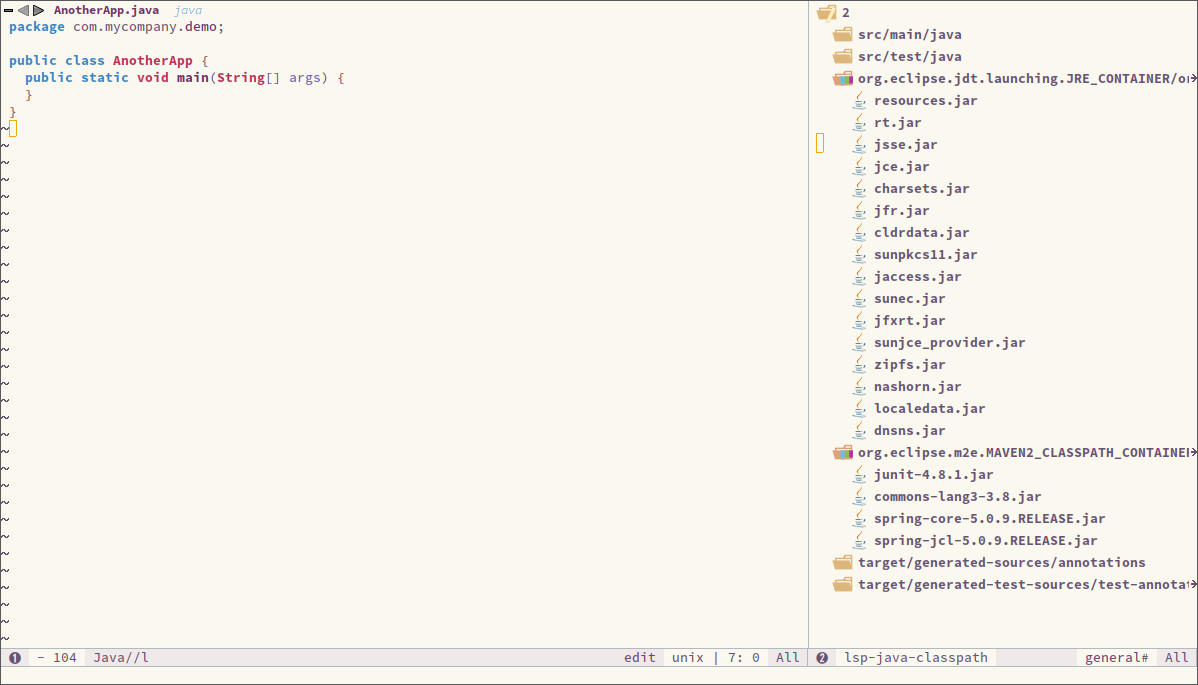1198x685 pixels.
Task: Click the src/test/java folder icon
Action: tap(843, 57)
